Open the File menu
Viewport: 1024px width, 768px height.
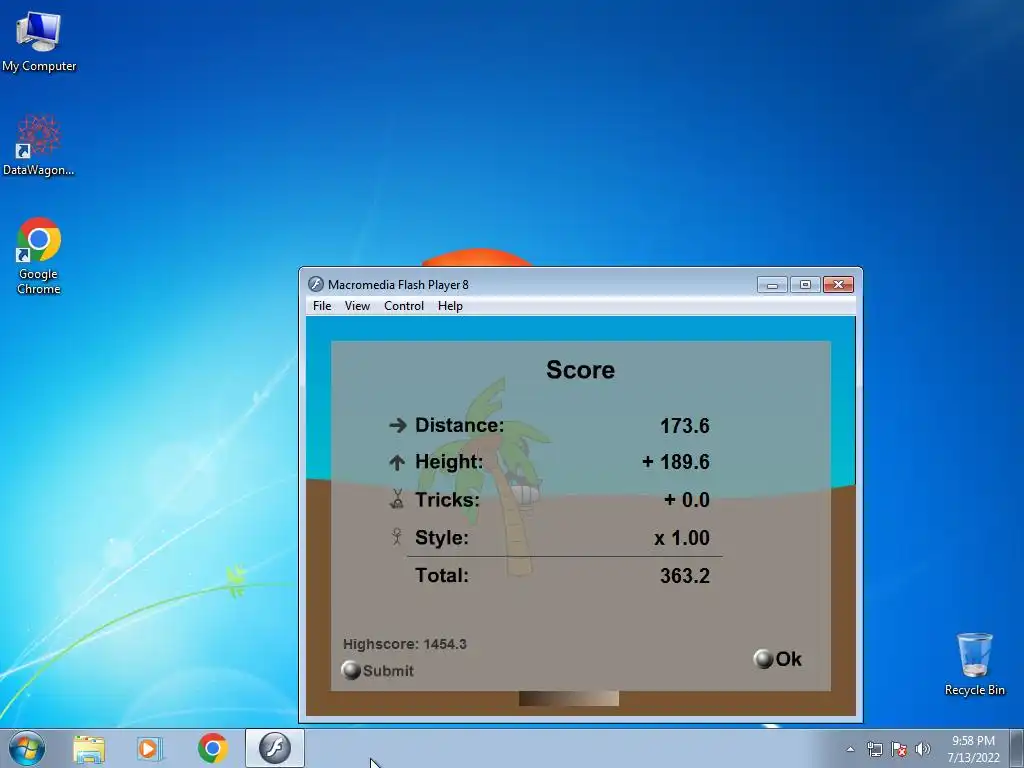pyautogui.click(x=322, y=306)
